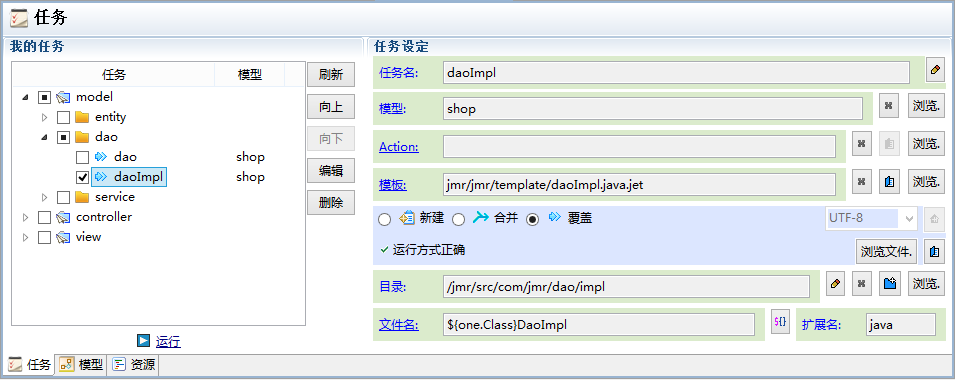Clear the Action field with its X icon
Screen dimensions: 955x380
[861, 144]
